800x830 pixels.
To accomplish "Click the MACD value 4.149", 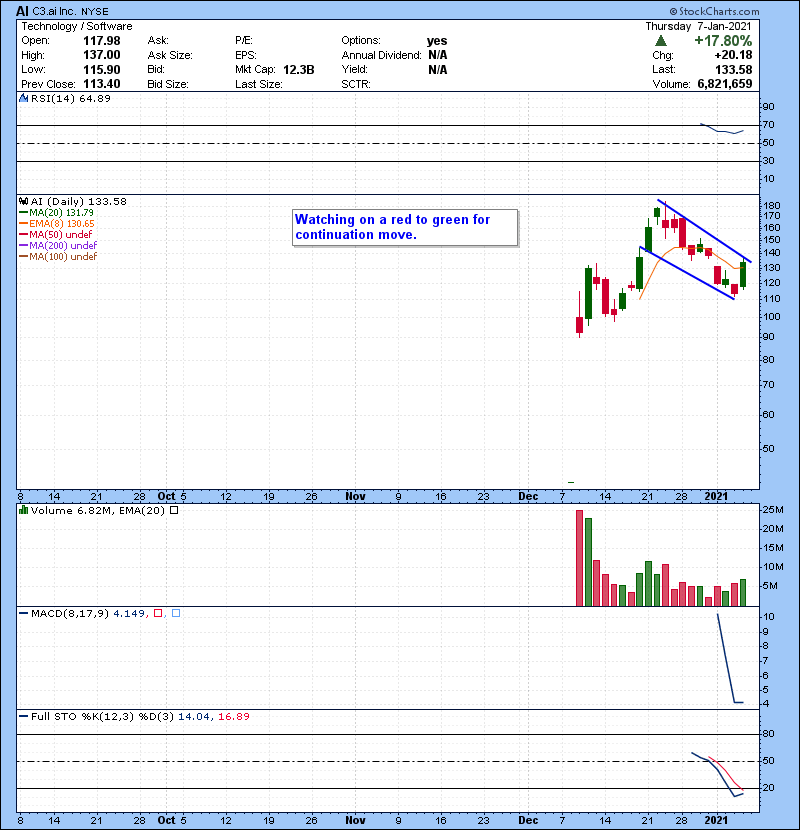I will pyautogui.click(x=129, y=613).
